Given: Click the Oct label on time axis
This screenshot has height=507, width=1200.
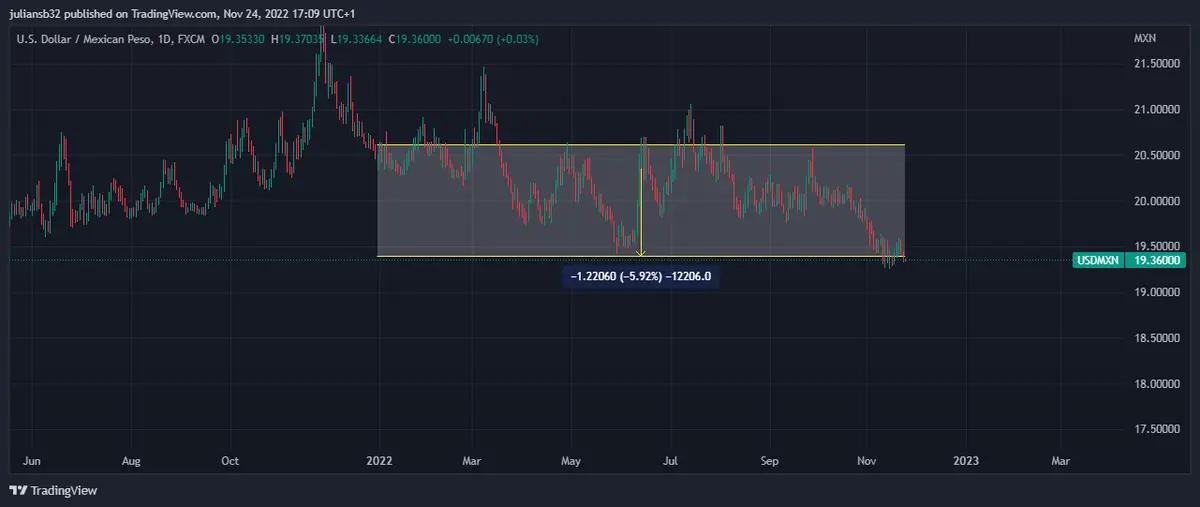Looking at the screenshot, I should tap(230, 461).
